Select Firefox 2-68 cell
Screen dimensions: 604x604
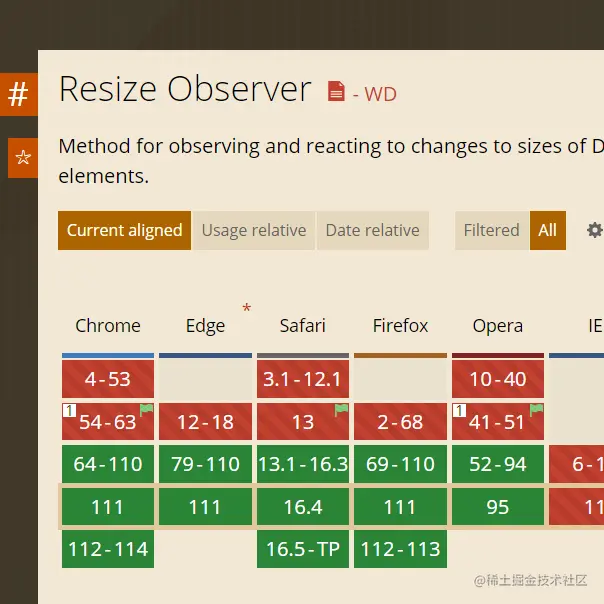400,422
